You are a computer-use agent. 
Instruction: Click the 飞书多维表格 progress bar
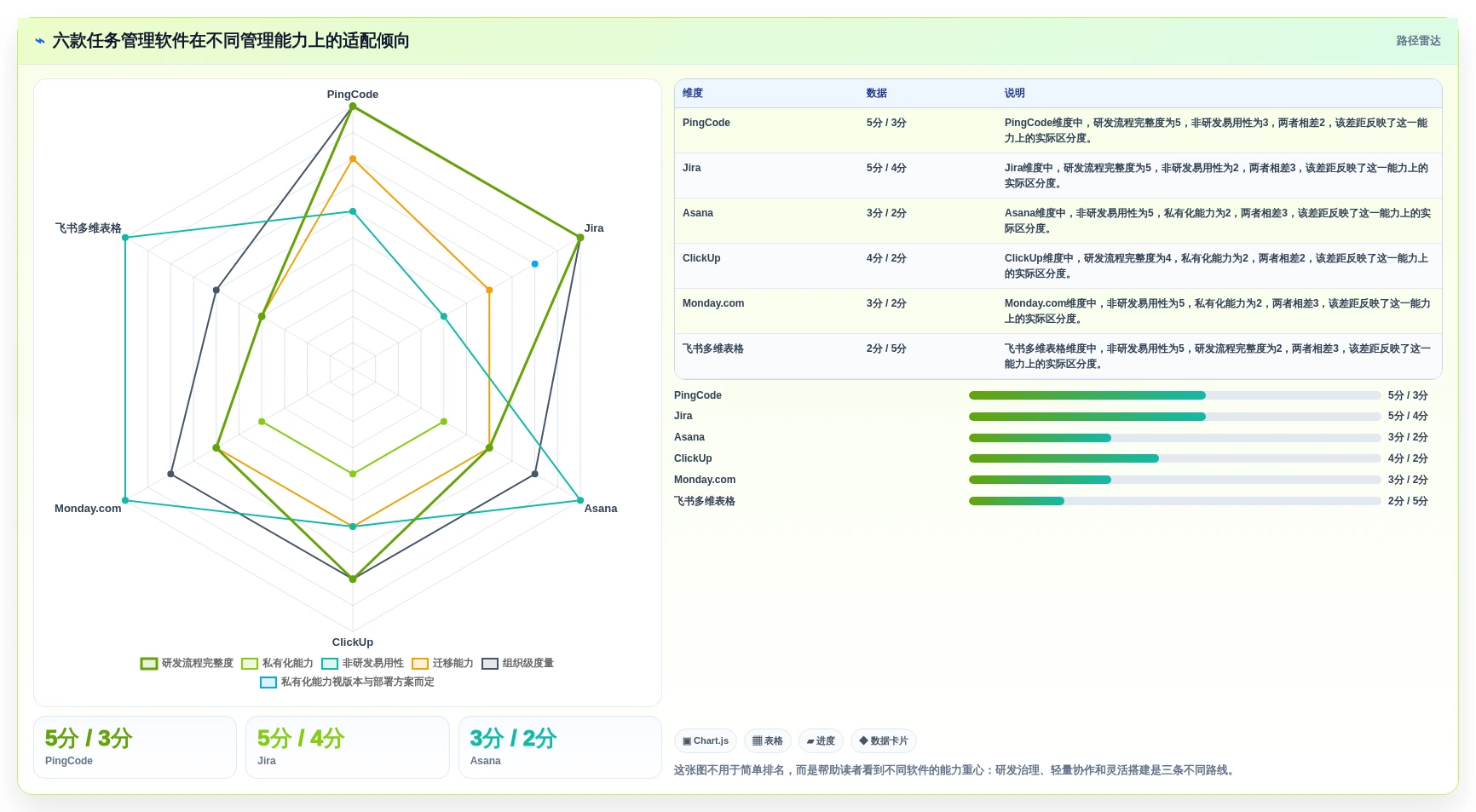pos(1174,501)
